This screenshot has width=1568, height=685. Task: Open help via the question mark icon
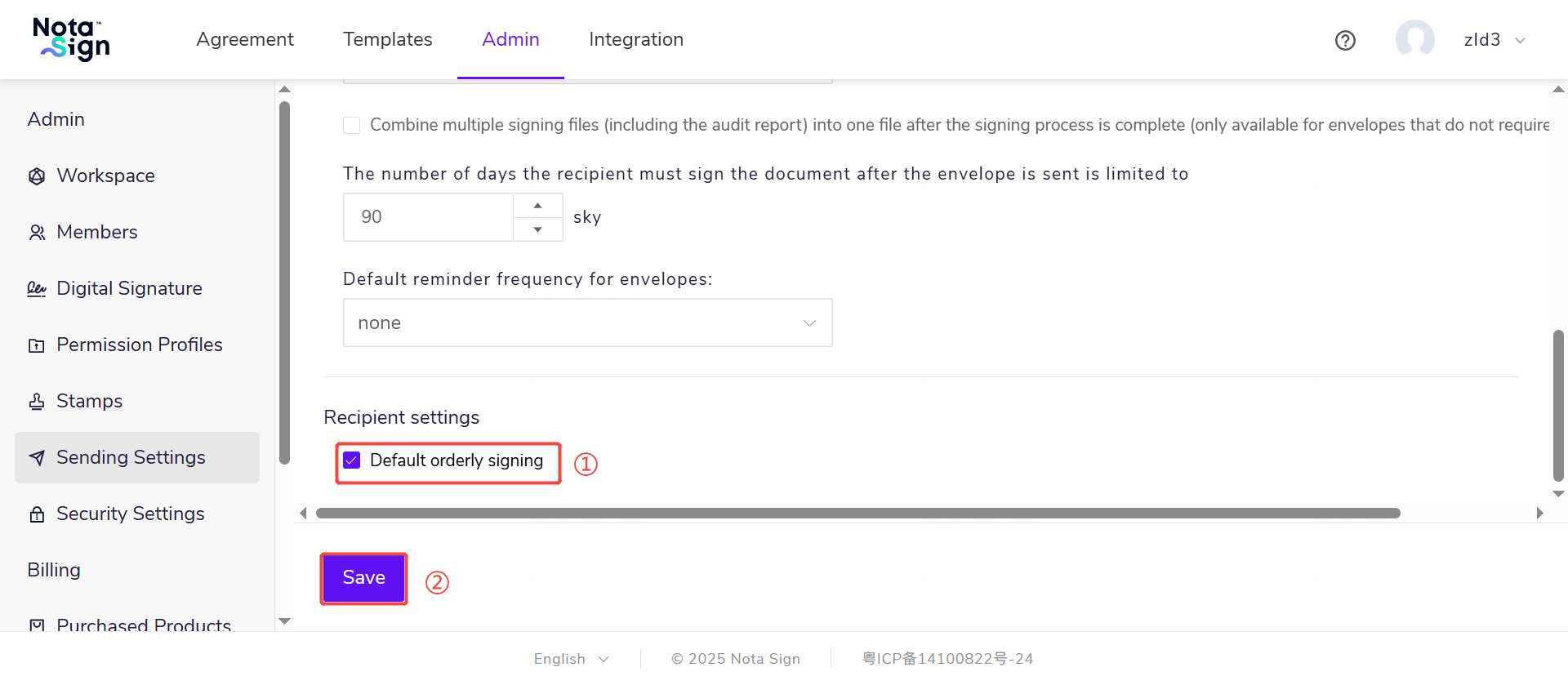pos(1345,40)
